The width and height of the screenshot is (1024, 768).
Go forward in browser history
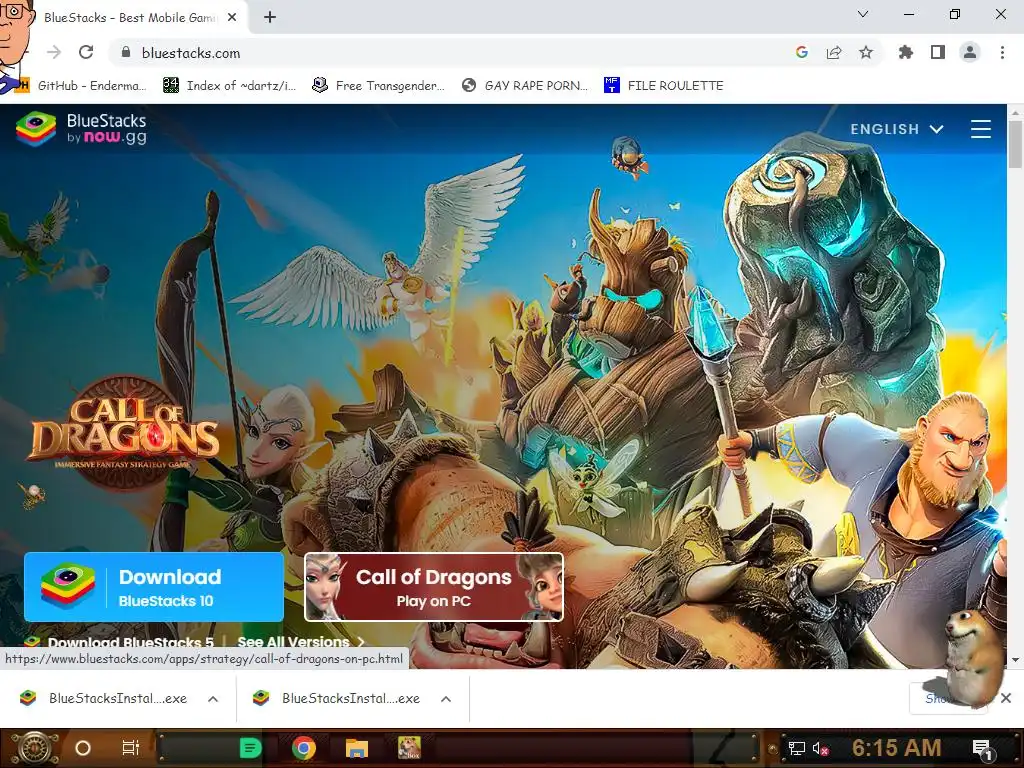pyautogui.click(x=54, y=52)
